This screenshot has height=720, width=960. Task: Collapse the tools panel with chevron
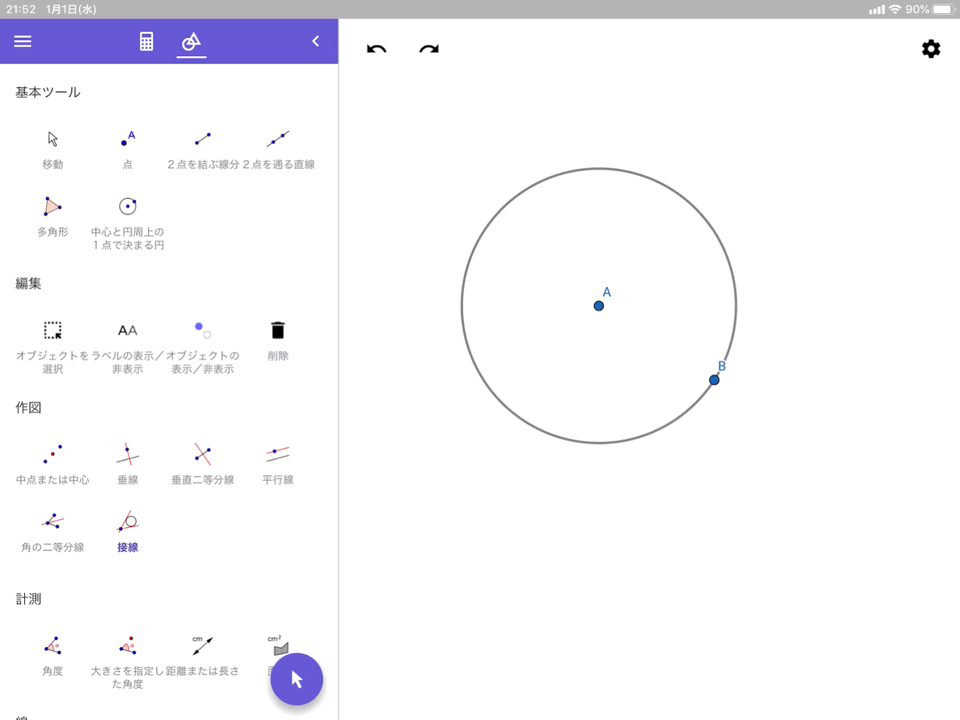click(x=316, y=41)
